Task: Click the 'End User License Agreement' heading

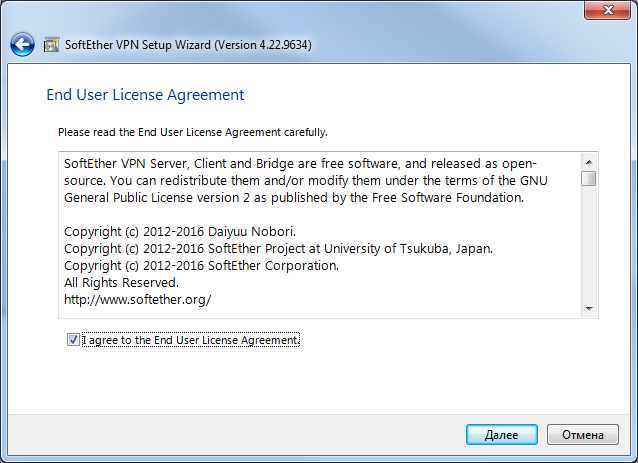Action: pyautogui.click(x=145, y=95)
